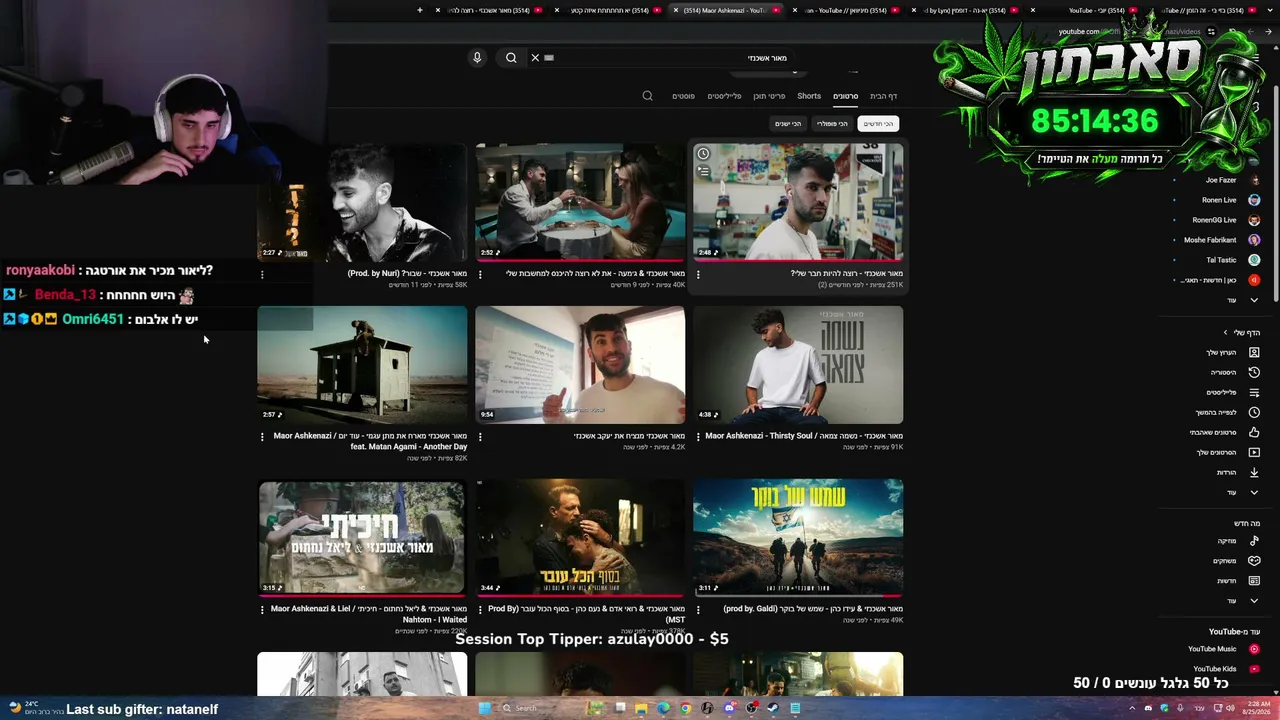Select the 'הכי פופולרי' sort chip
The width and height of the screenshot is (1280, 720).
pyautogui.click(x=832, y=124)
